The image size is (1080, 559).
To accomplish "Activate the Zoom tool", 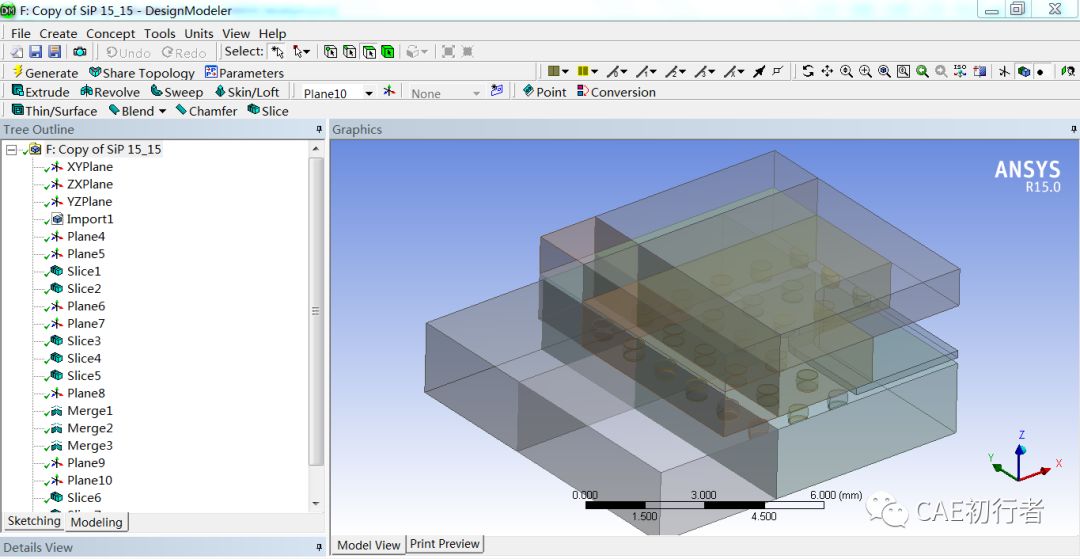I will pyautogui.click(x=847, y=71).
